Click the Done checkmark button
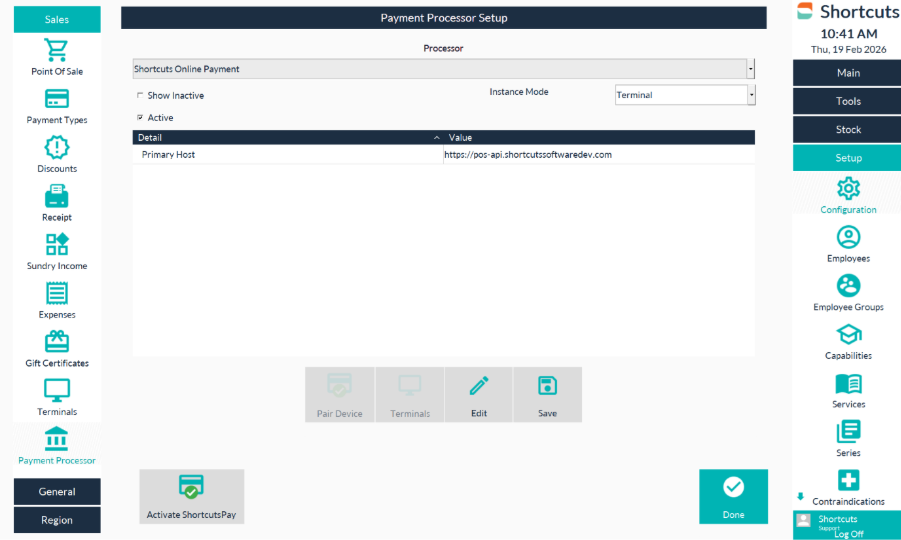The image size is (901, 540). point(733,496)
